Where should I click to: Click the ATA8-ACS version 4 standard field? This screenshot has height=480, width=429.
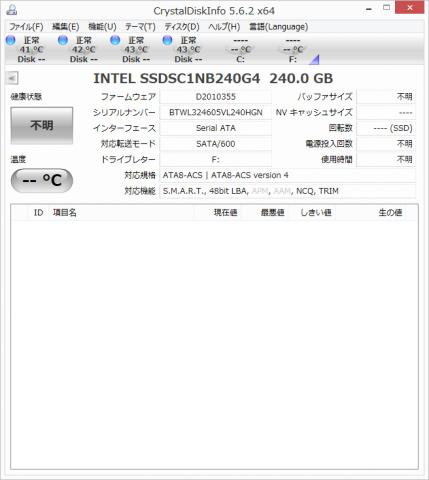coord(288,175)
